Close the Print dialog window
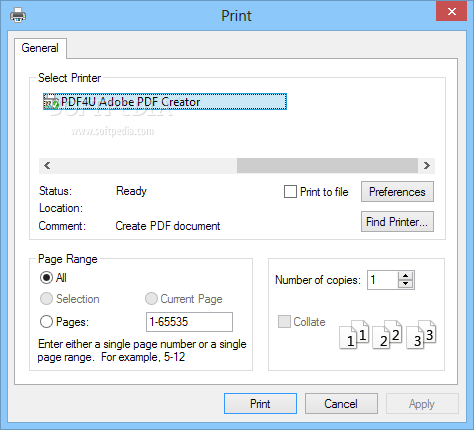The height and width of the screenshot is (430, 474). [x=451, y=11]
